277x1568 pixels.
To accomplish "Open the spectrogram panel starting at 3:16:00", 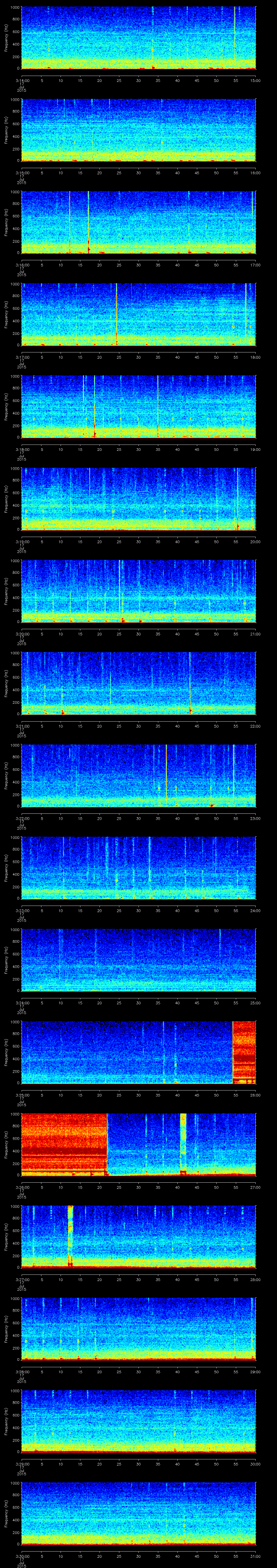I will [139, 222].
